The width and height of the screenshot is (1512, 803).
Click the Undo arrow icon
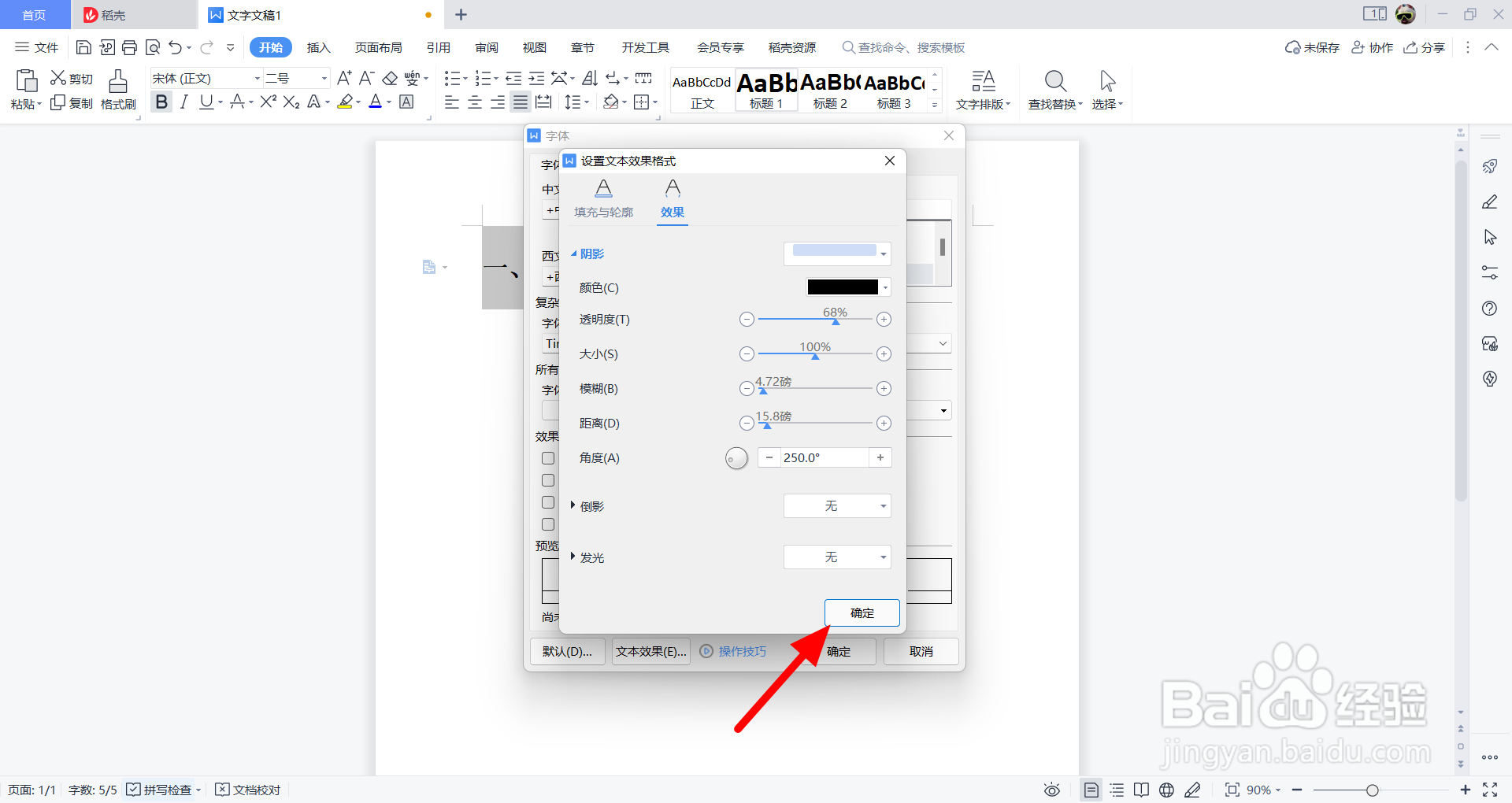[x=175, y=48]
